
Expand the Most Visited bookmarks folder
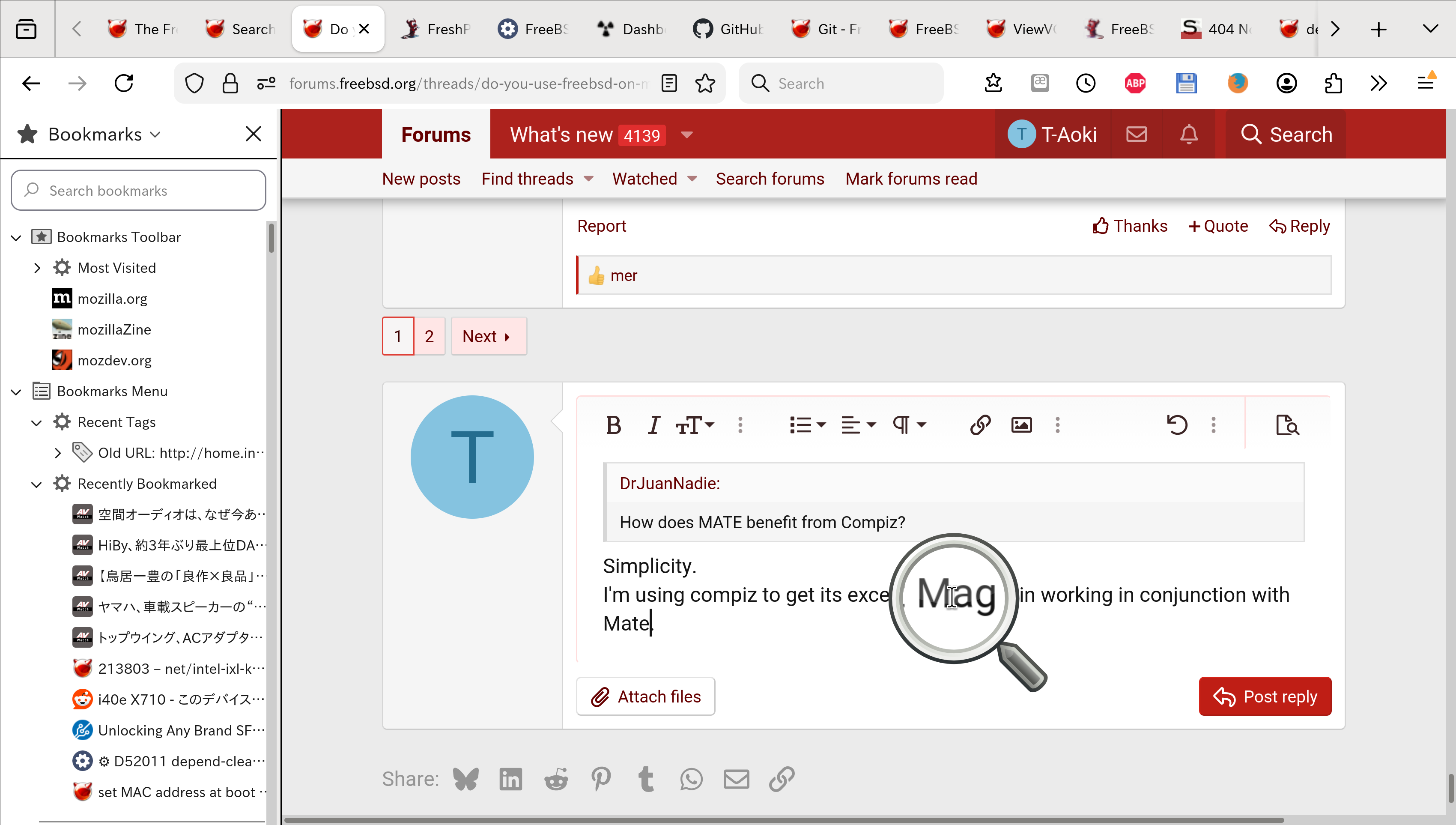pos(37,268)
